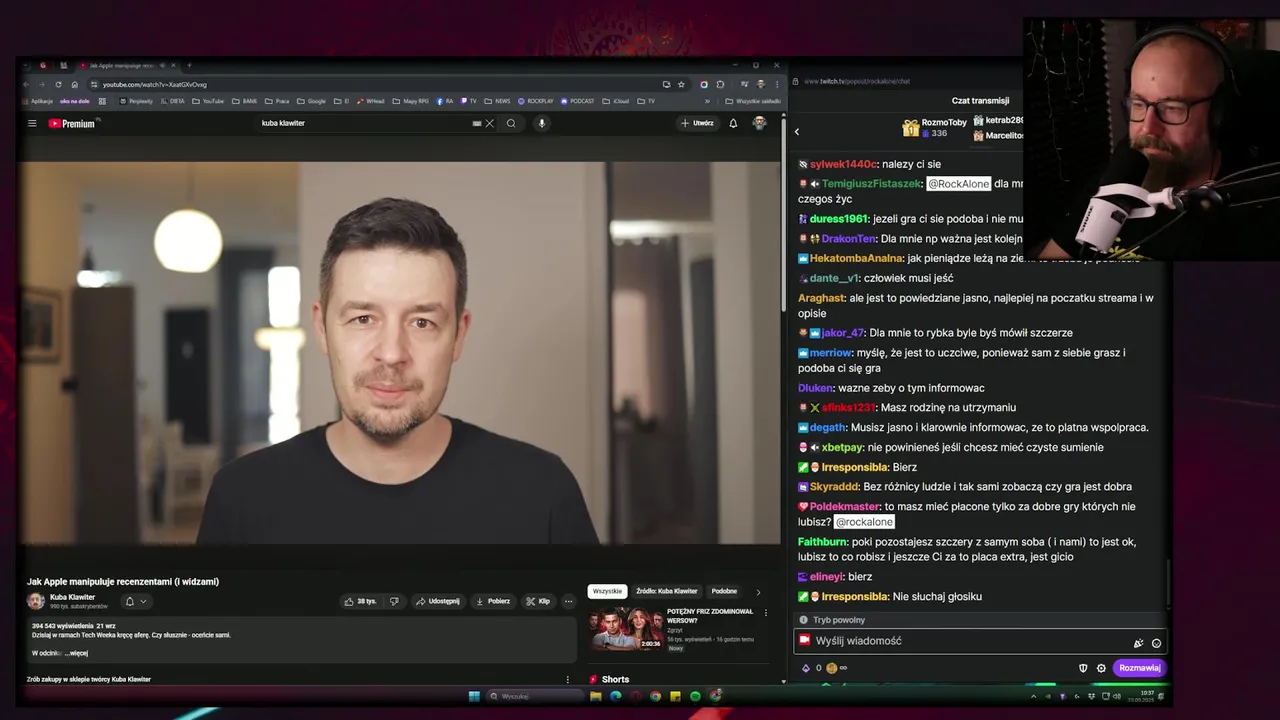Open options for creator shop section
The image size is (1280, 720).
coord(568,679)
